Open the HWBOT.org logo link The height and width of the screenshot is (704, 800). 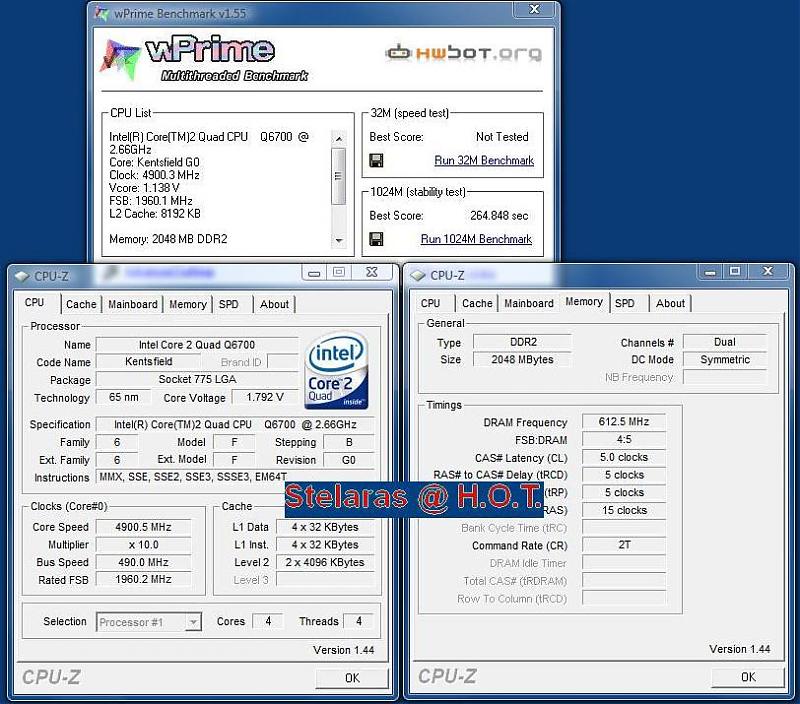[x=463, y=52]
